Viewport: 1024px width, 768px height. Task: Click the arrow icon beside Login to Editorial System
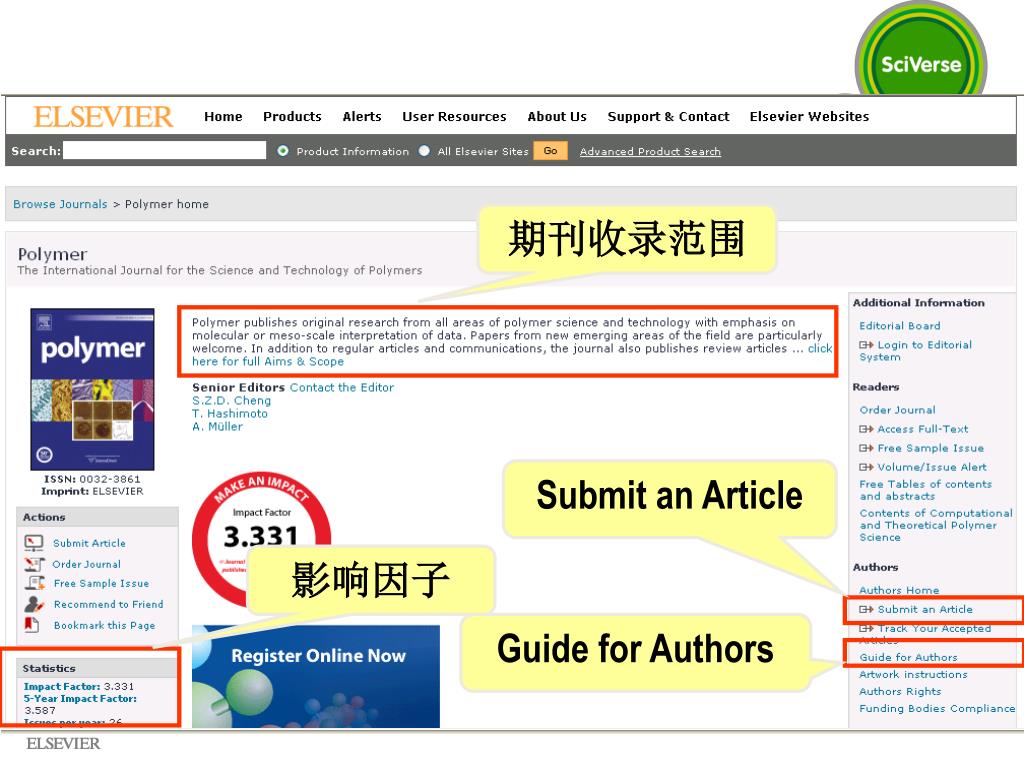(x=866, y=344)
